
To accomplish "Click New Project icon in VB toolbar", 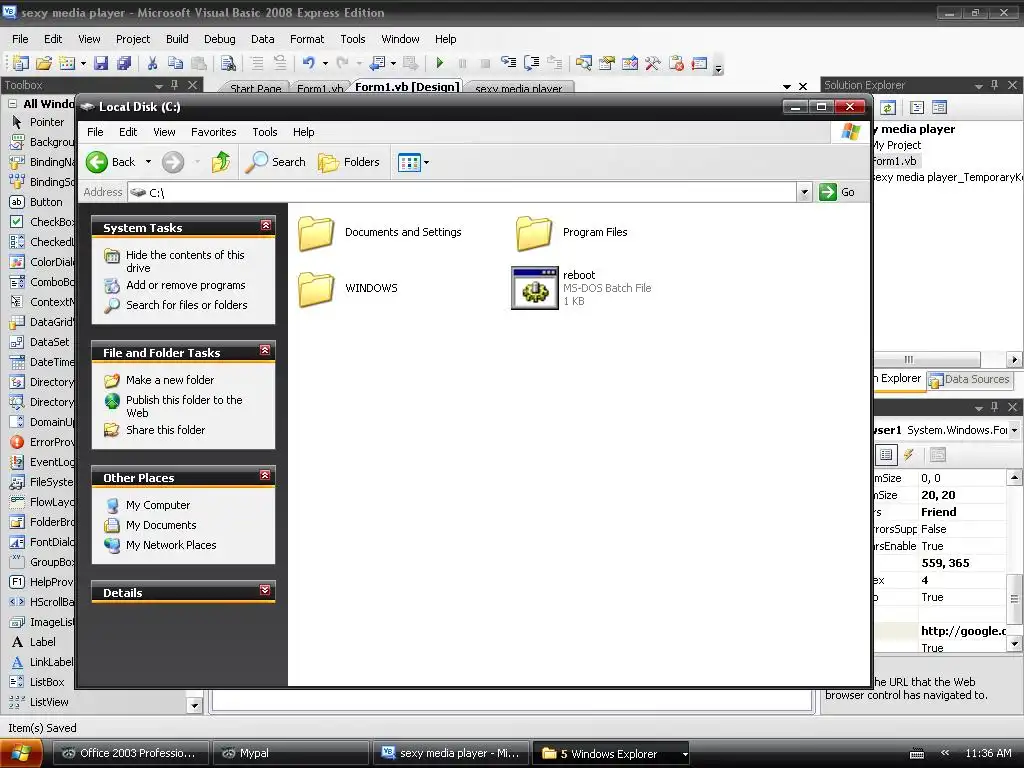I will click(x=20, y=63).
